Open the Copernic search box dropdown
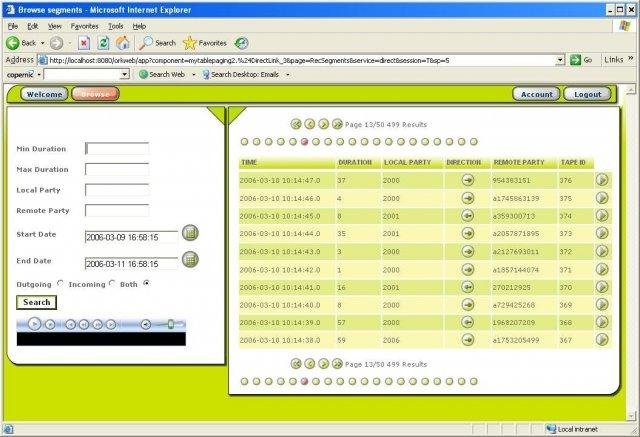Viewport: 640px width, 437px height. 129,75
